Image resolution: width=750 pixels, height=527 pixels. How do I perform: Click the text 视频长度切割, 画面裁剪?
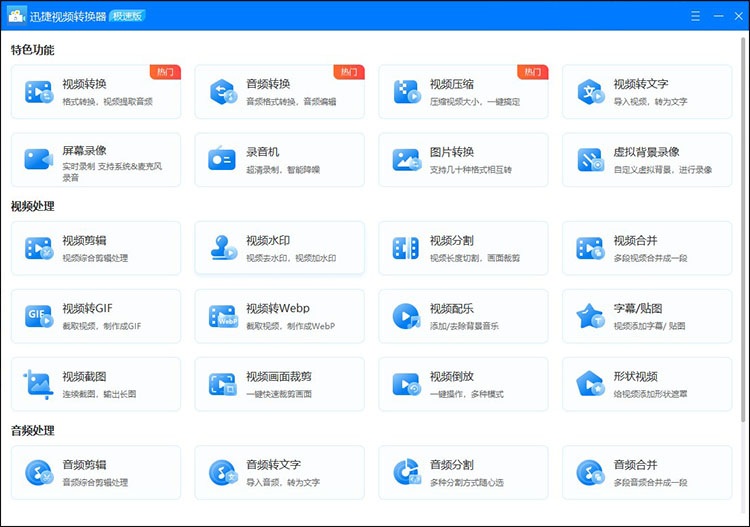(475, 258)
